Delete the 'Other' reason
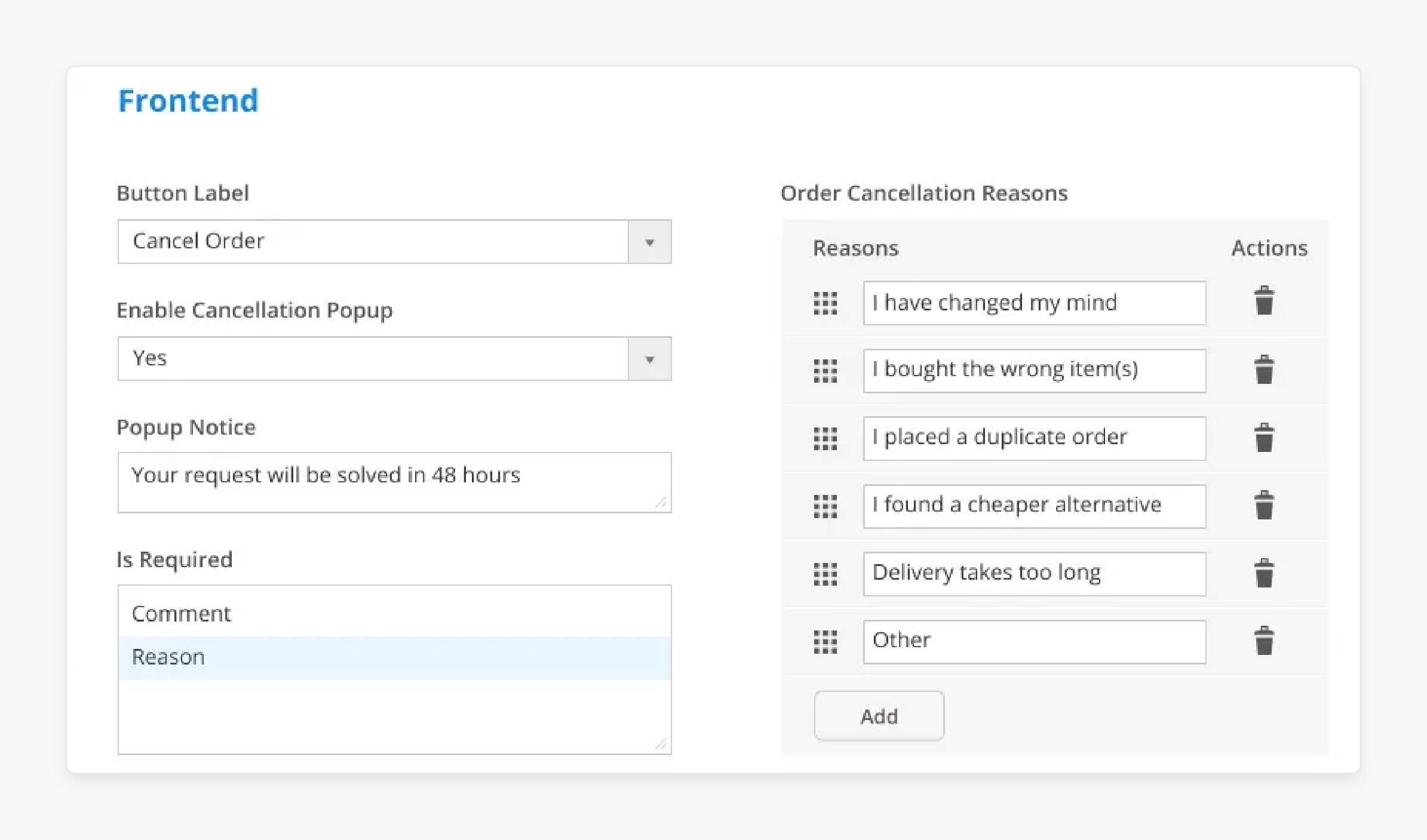The height and width of the screenshot is (840, 1427). click(x=1264, y=641)
